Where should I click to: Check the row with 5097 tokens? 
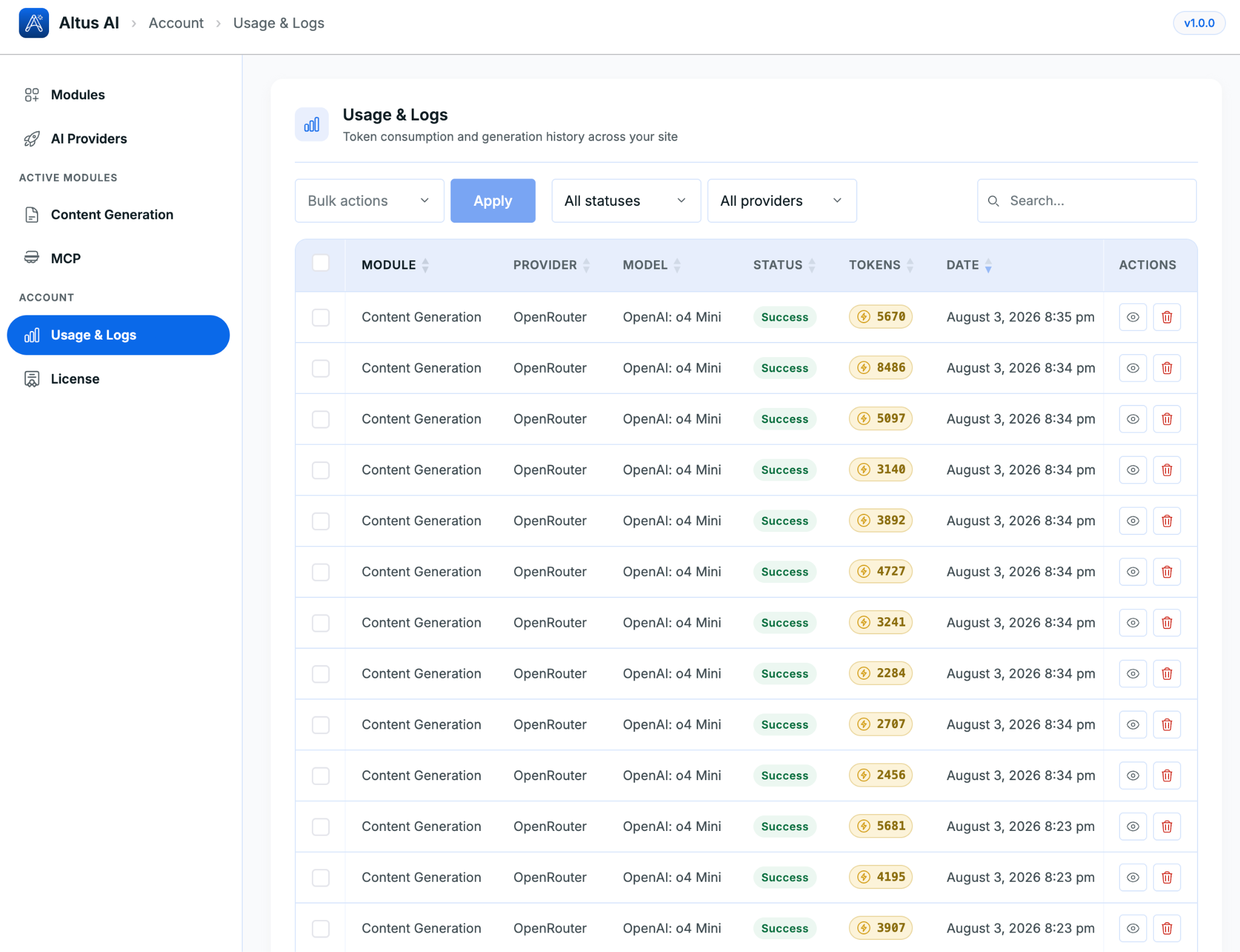click(320, 419)
